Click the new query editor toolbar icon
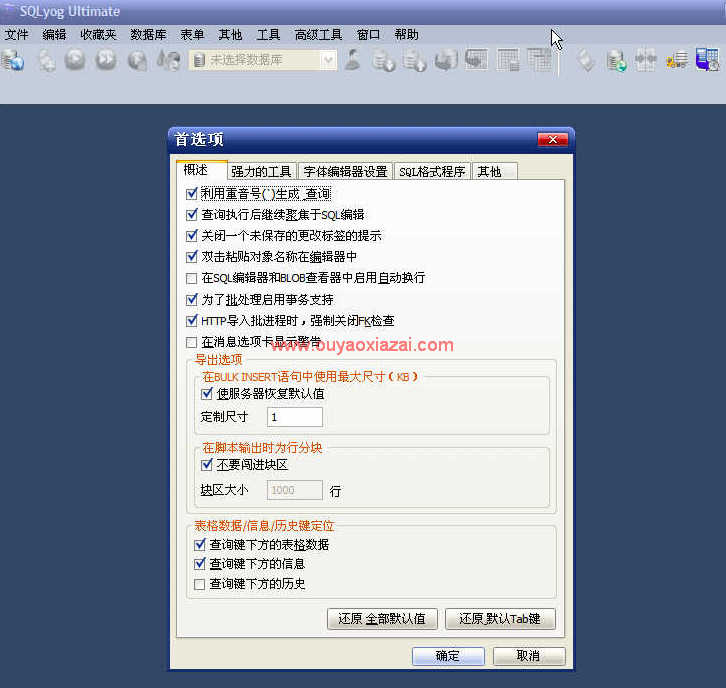726x688 pixels. coord(46,60)
